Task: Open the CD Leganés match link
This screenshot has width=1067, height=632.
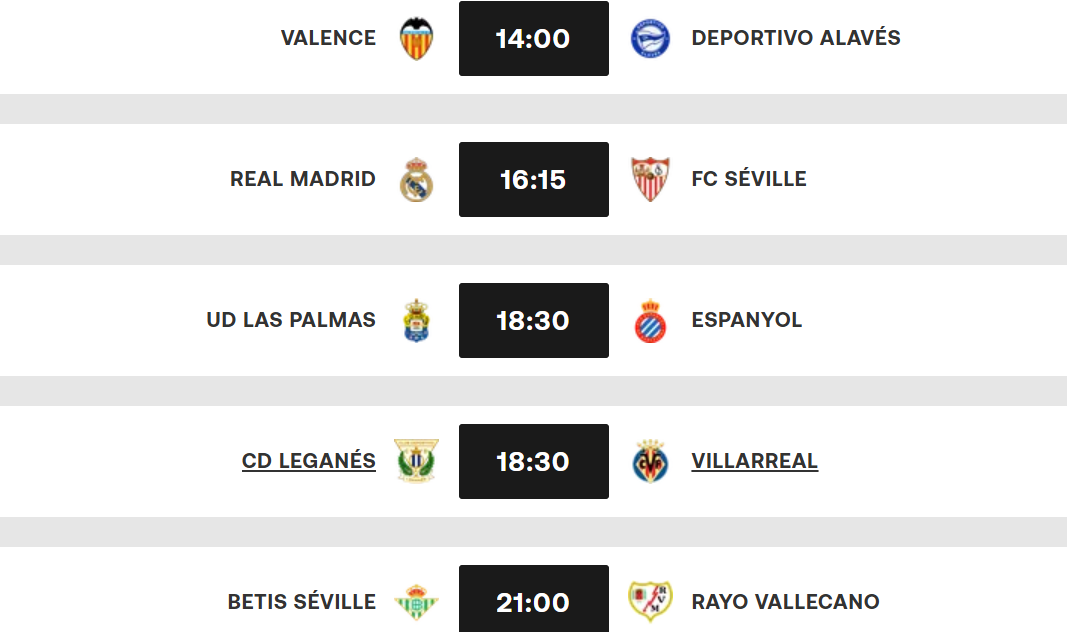Action: tap(308, 461)
